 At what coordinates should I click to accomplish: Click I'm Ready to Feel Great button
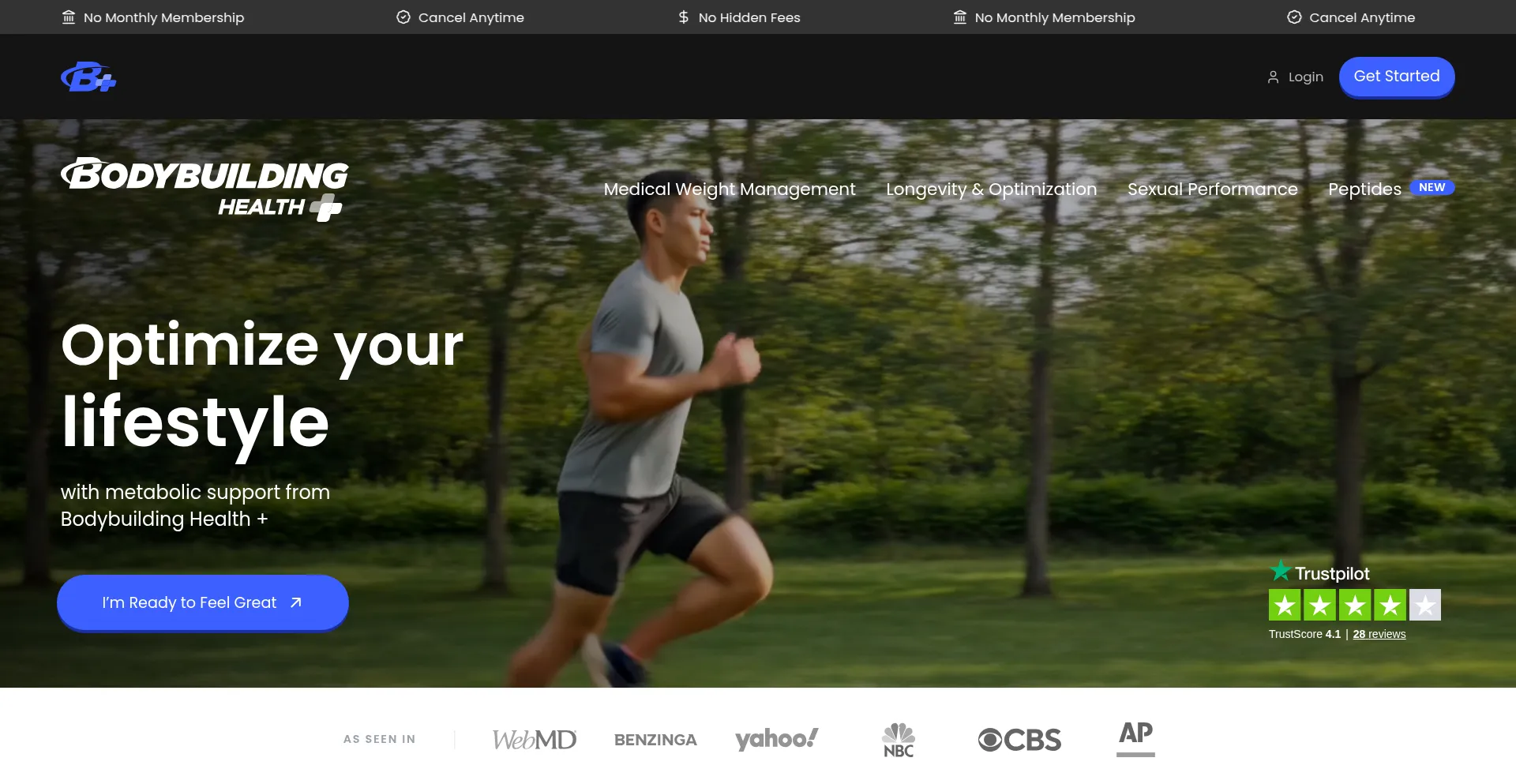pyautogui.click(x=203, y=602)
